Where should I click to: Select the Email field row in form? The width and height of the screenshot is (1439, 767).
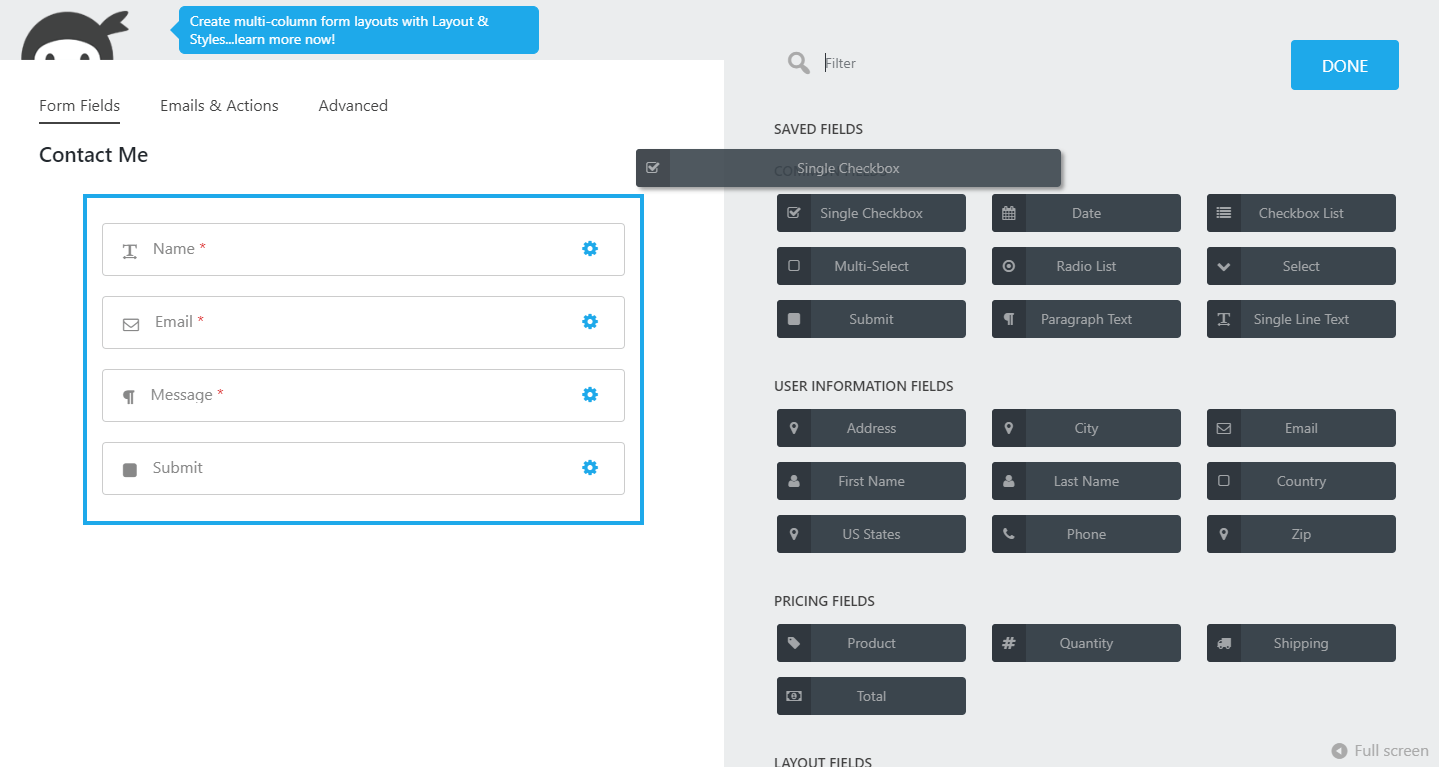tap(363, 322)
